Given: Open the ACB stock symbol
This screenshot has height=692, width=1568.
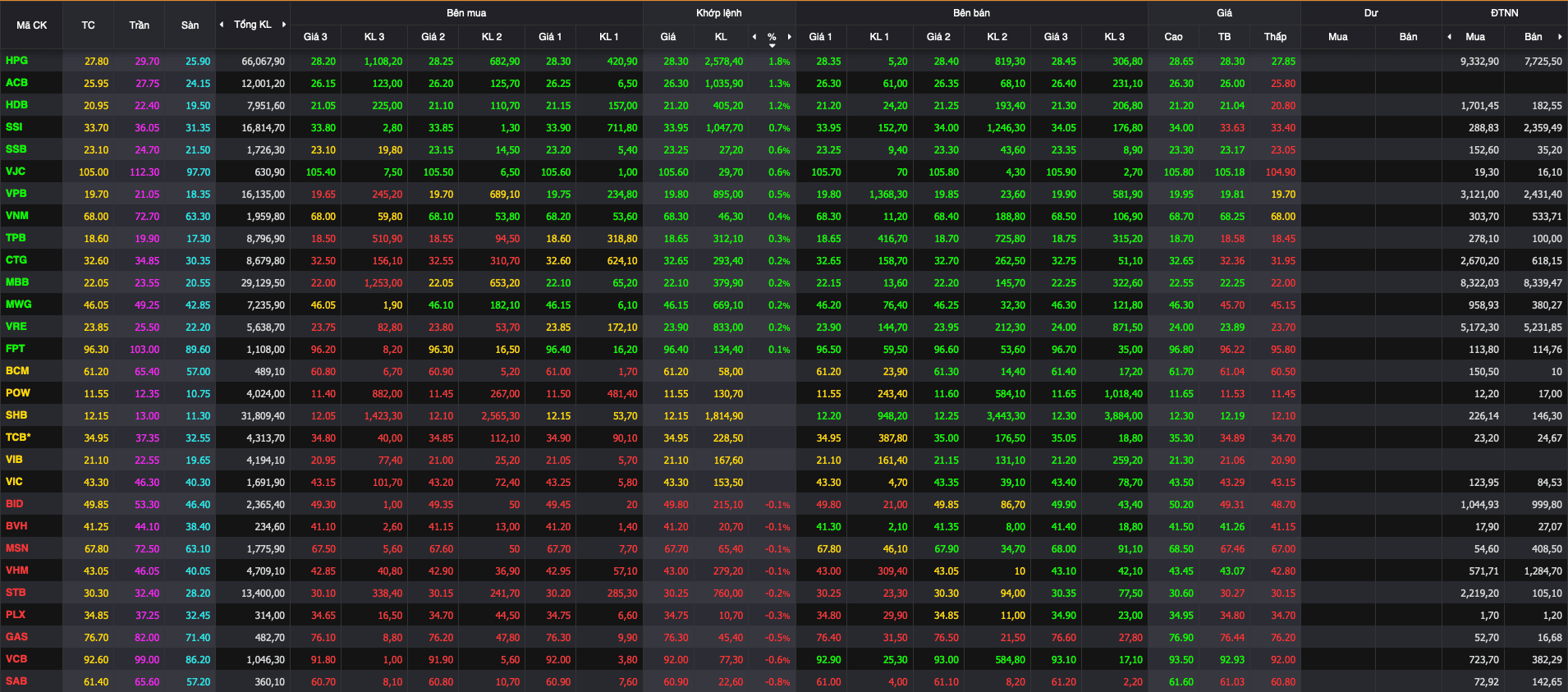Looking at the screenshot, I should tap(16, 83).
